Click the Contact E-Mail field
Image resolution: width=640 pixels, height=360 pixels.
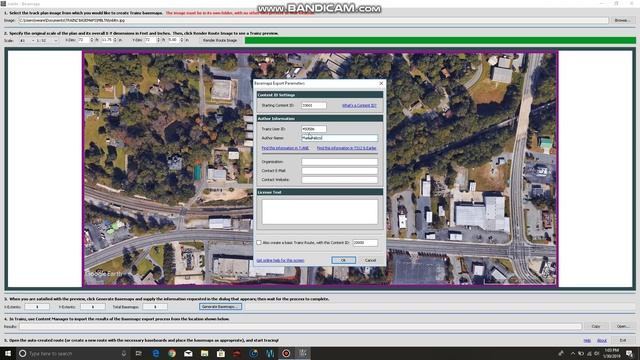click(340, 171)
